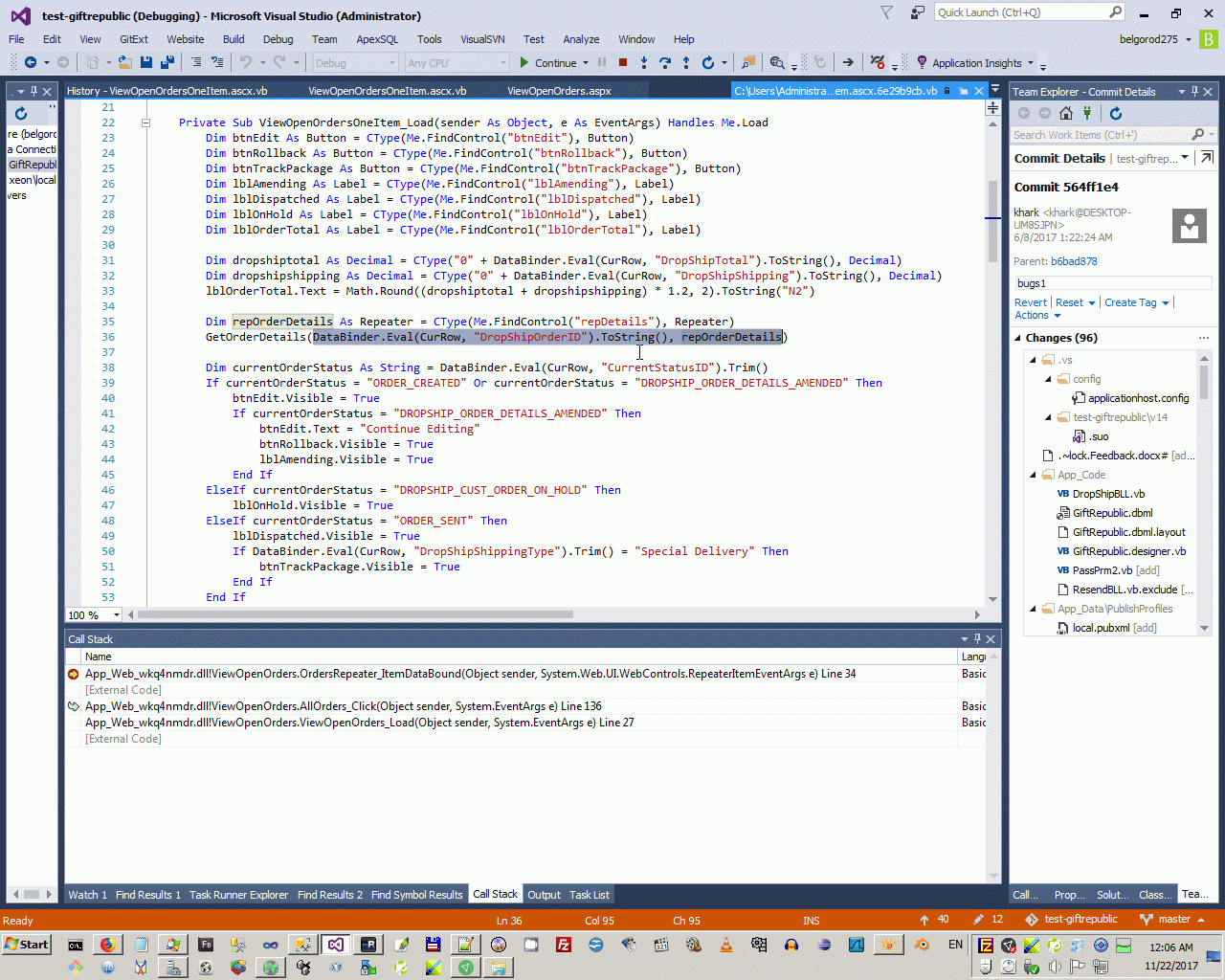Toggle auto-hide pin on Team Explorer panel
The height and width of the screenshot is (980, 1225).
point(1194,92)
